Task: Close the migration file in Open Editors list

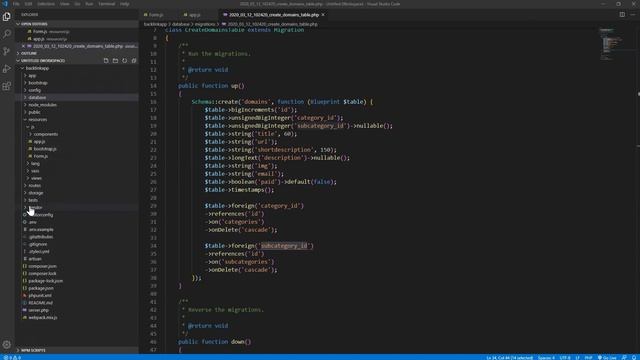Action: (23, 46)
